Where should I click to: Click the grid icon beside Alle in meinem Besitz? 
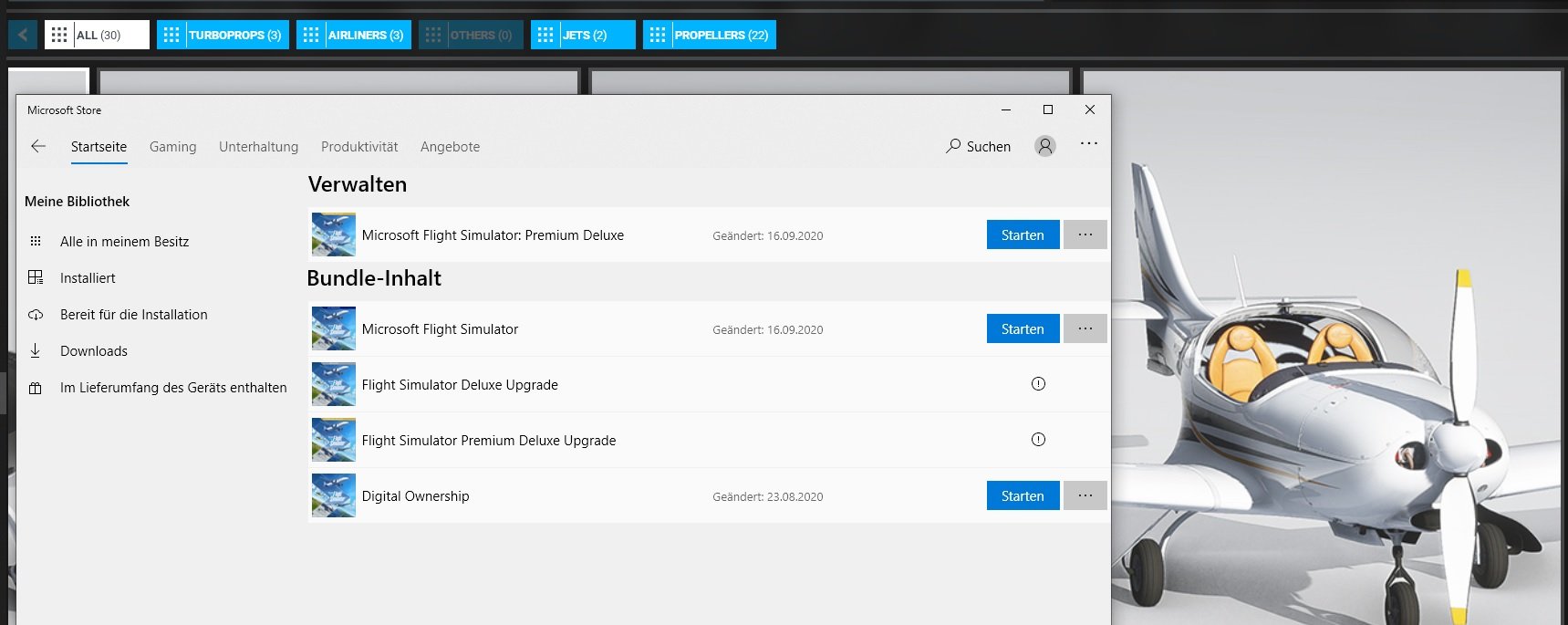click(36, 242)
